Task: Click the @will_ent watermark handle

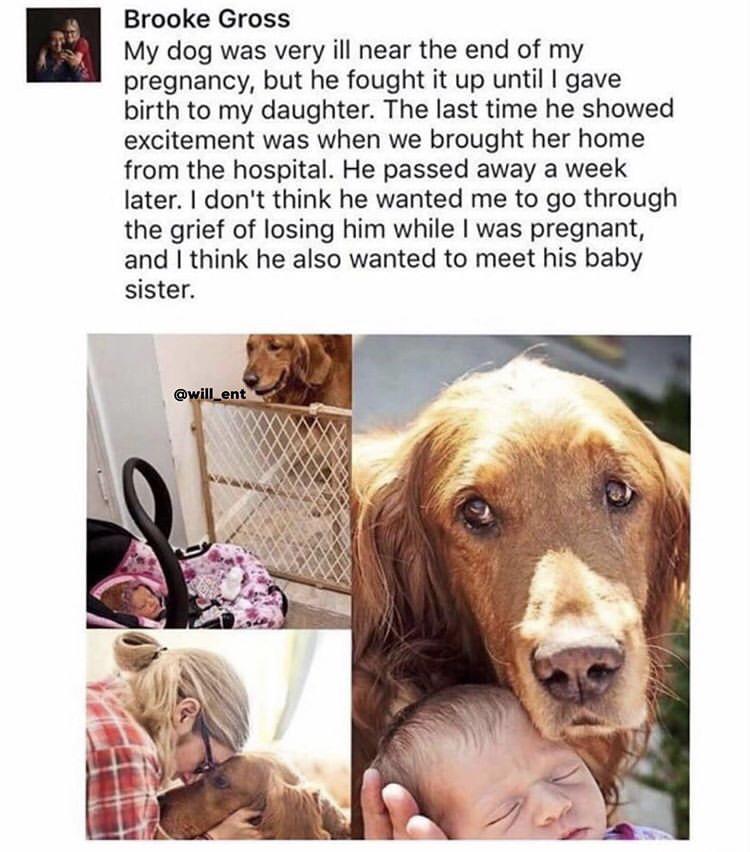Action: (209, 394)
